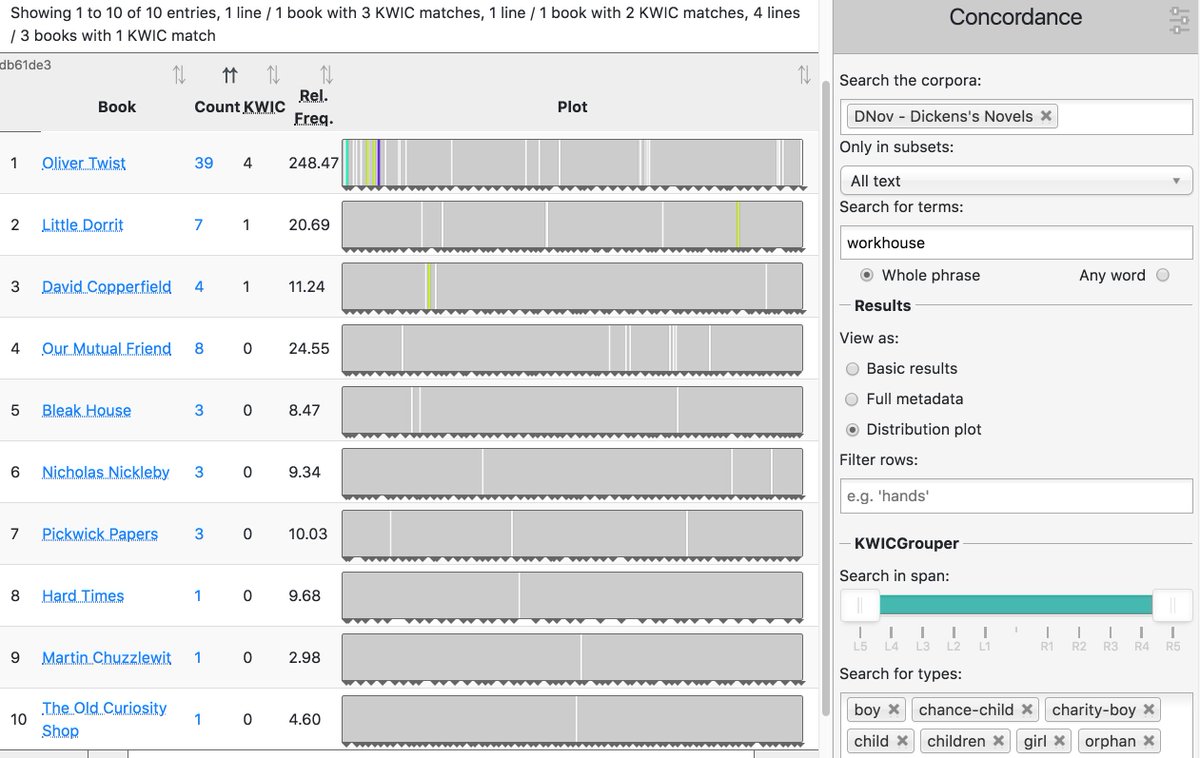This screenshot has height=758, width=1200.
Task: Click the count 39 for Oliver Twist
Action: (x=204, y=163)
